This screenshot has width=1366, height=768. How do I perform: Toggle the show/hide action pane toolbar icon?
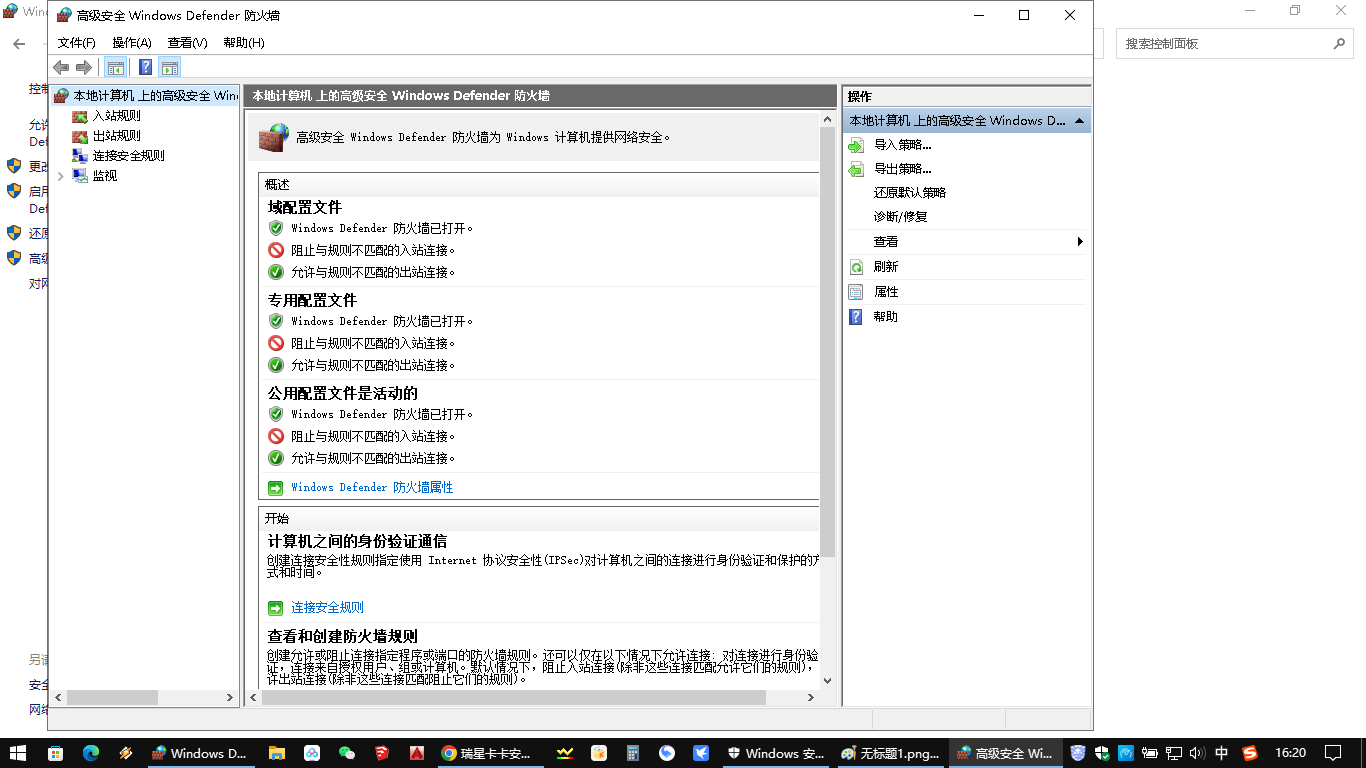[x=170, y=67]
